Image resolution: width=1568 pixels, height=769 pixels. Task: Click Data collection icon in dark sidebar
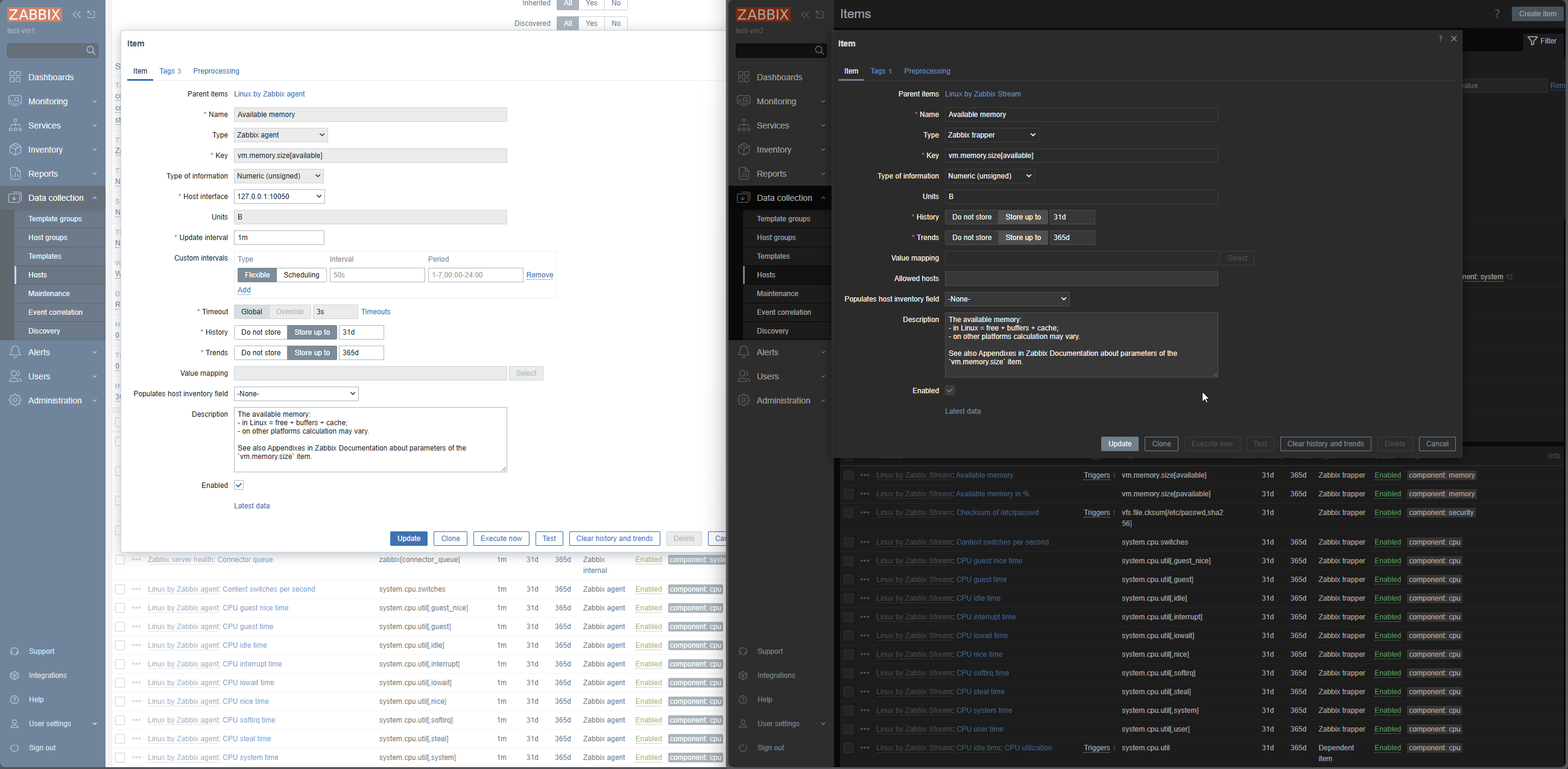(x=743, y=198)
